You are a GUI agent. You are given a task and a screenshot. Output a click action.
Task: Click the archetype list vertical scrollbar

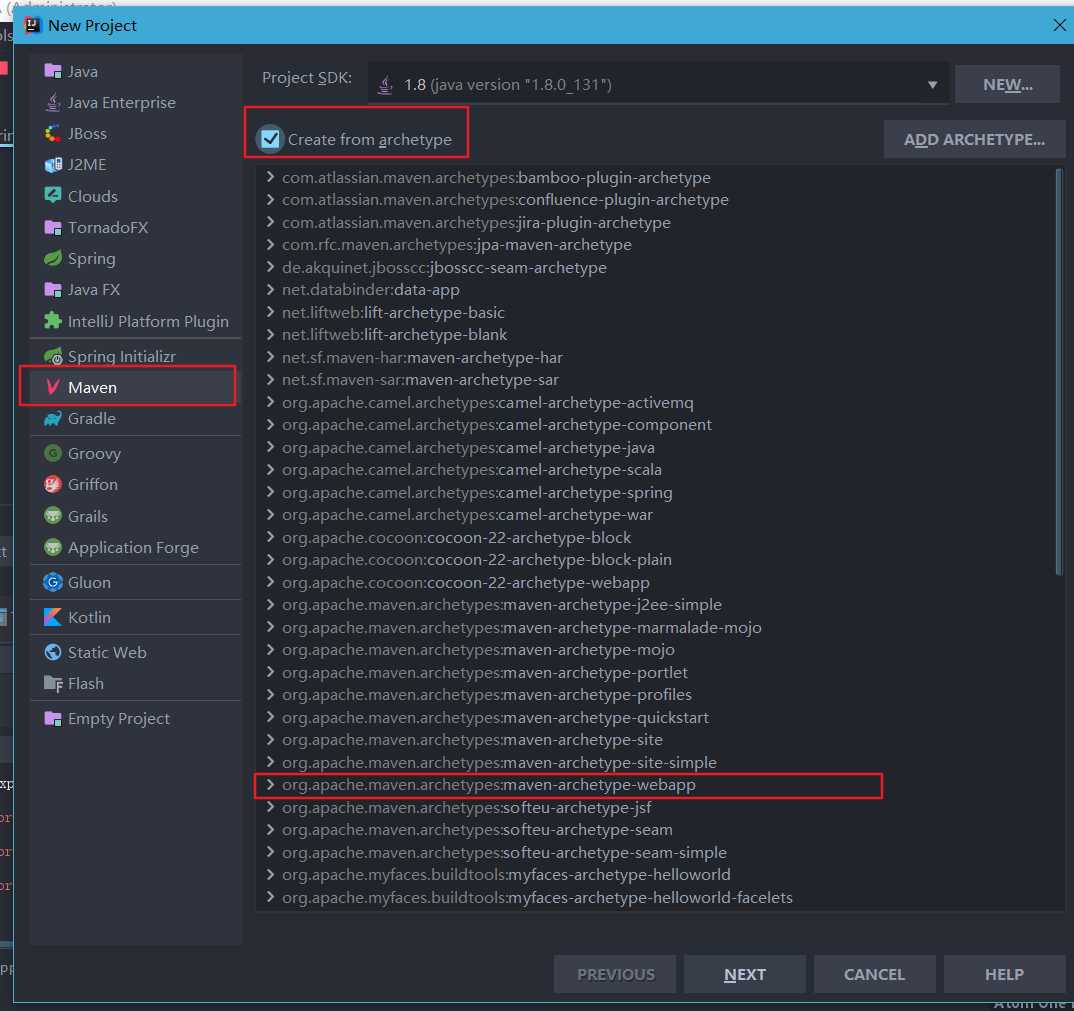[1059, 370]
